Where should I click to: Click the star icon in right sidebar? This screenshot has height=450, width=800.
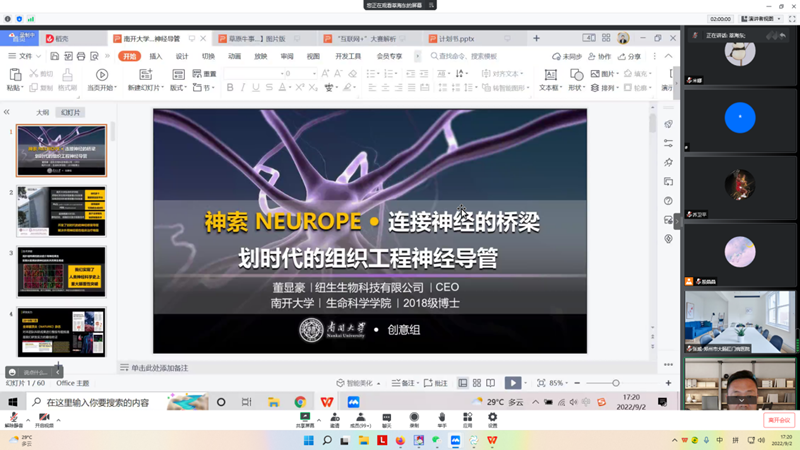pos(668,162)
